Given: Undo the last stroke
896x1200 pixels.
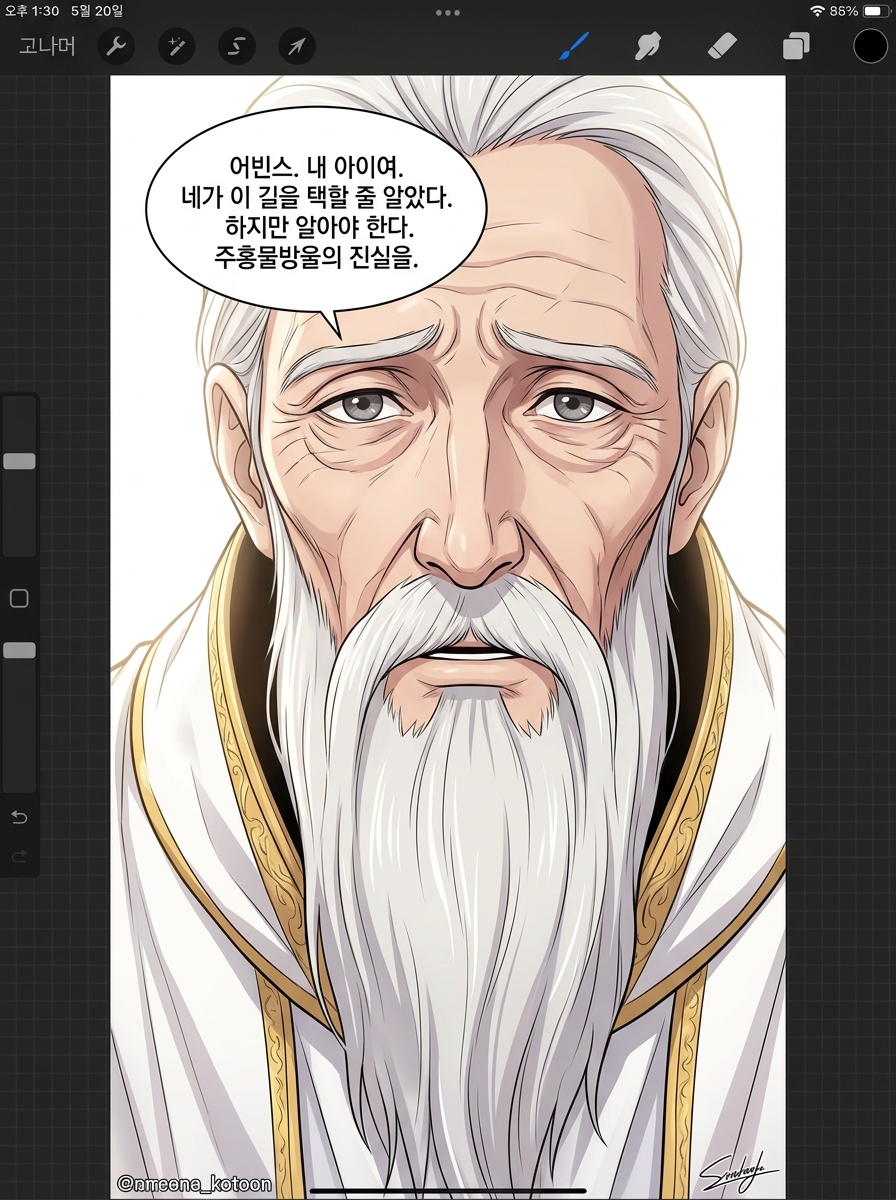Looking at the screenshot, I should [19, 817].
